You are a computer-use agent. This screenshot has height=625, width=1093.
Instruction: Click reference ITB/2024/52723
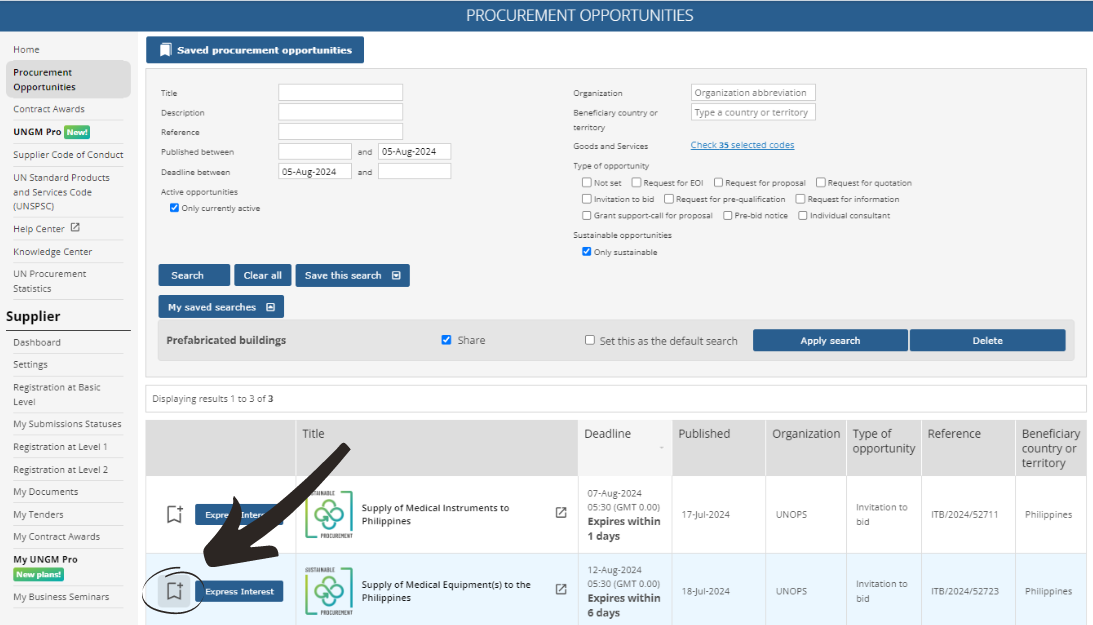pyautogui.click(x=965, y=591)
